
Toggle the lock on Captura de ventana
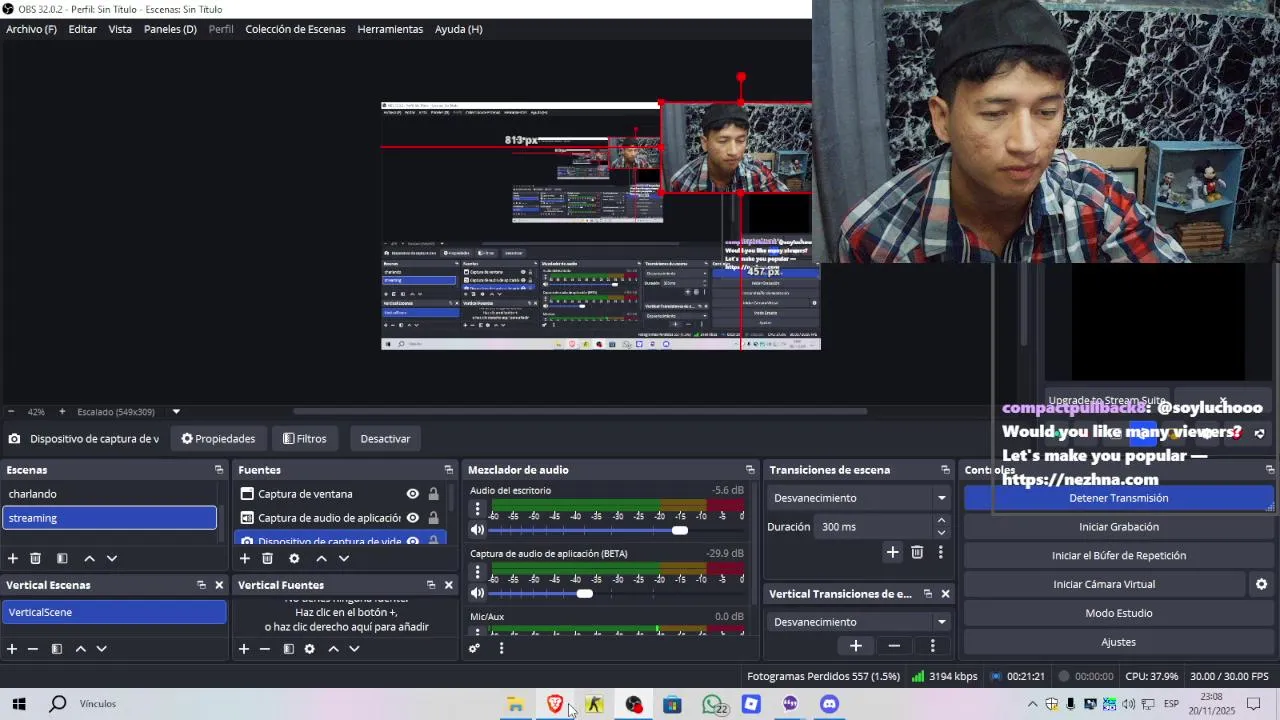point(433,494)
